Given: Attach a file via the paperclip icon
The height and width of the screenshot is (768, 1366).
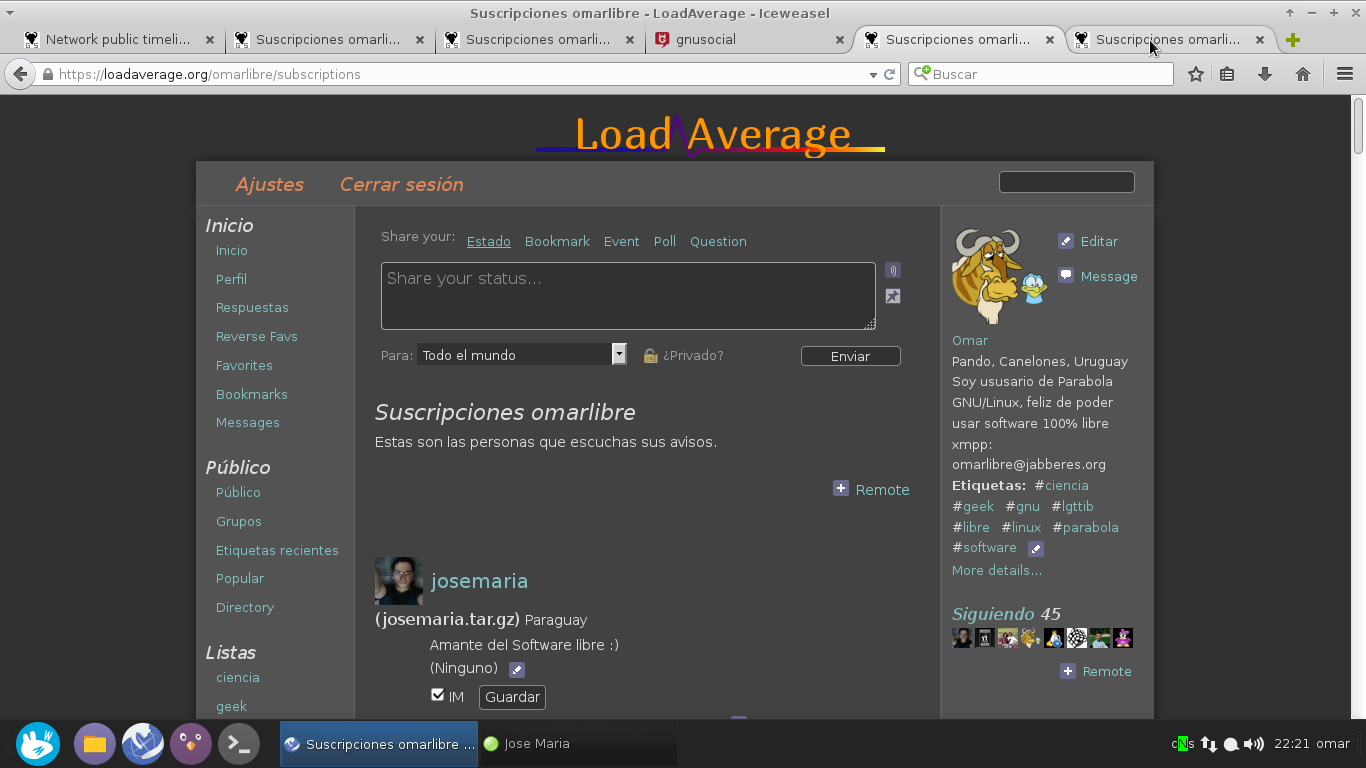Looking at the screenshot, I should click(893, 270).
